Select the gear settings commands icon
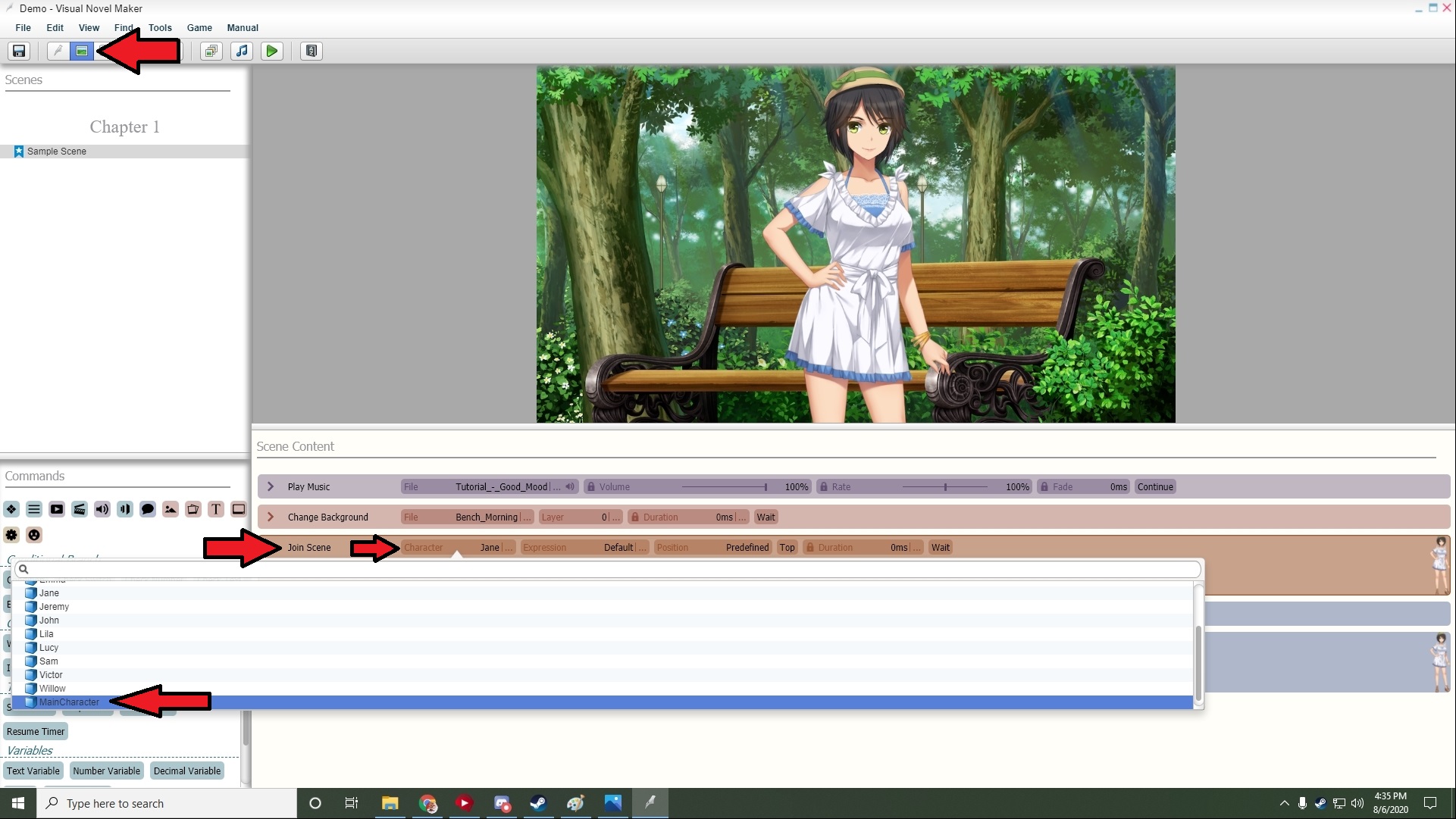This screenshot has width=1456, height=819. [x=11, y=535]
